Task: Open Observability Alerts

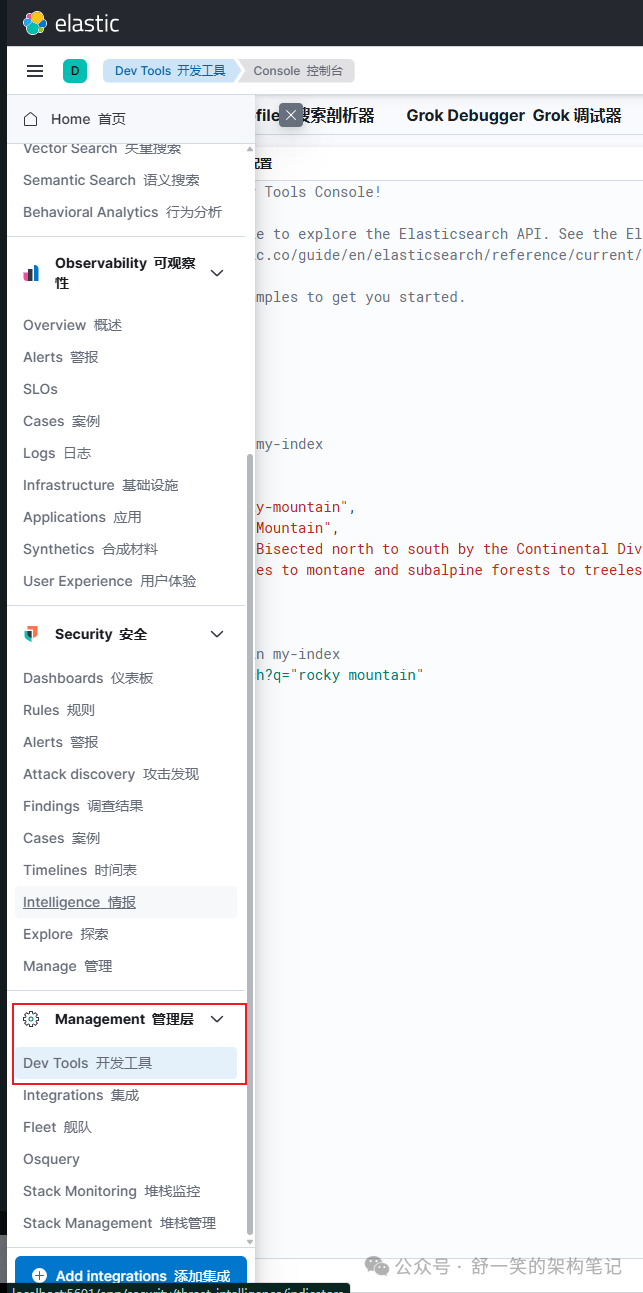Action: click(60, 357)
